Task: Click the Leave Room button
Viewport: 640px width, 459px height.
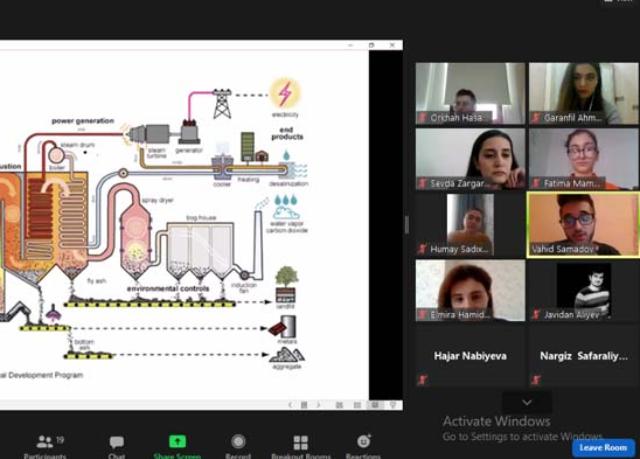Action: 603,448
